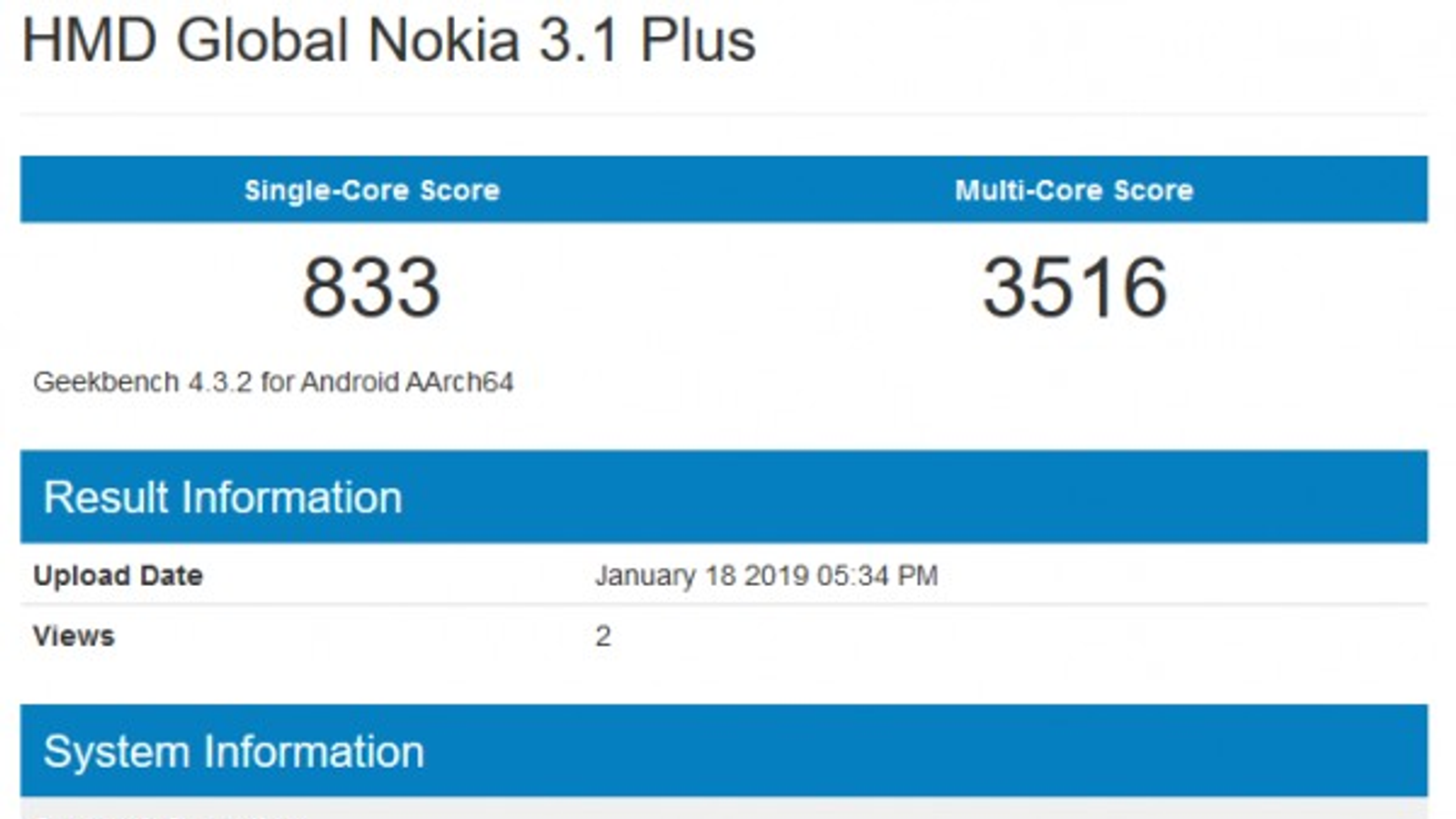Click the System Information section header
1456x819 pixels.
(234, 752)
